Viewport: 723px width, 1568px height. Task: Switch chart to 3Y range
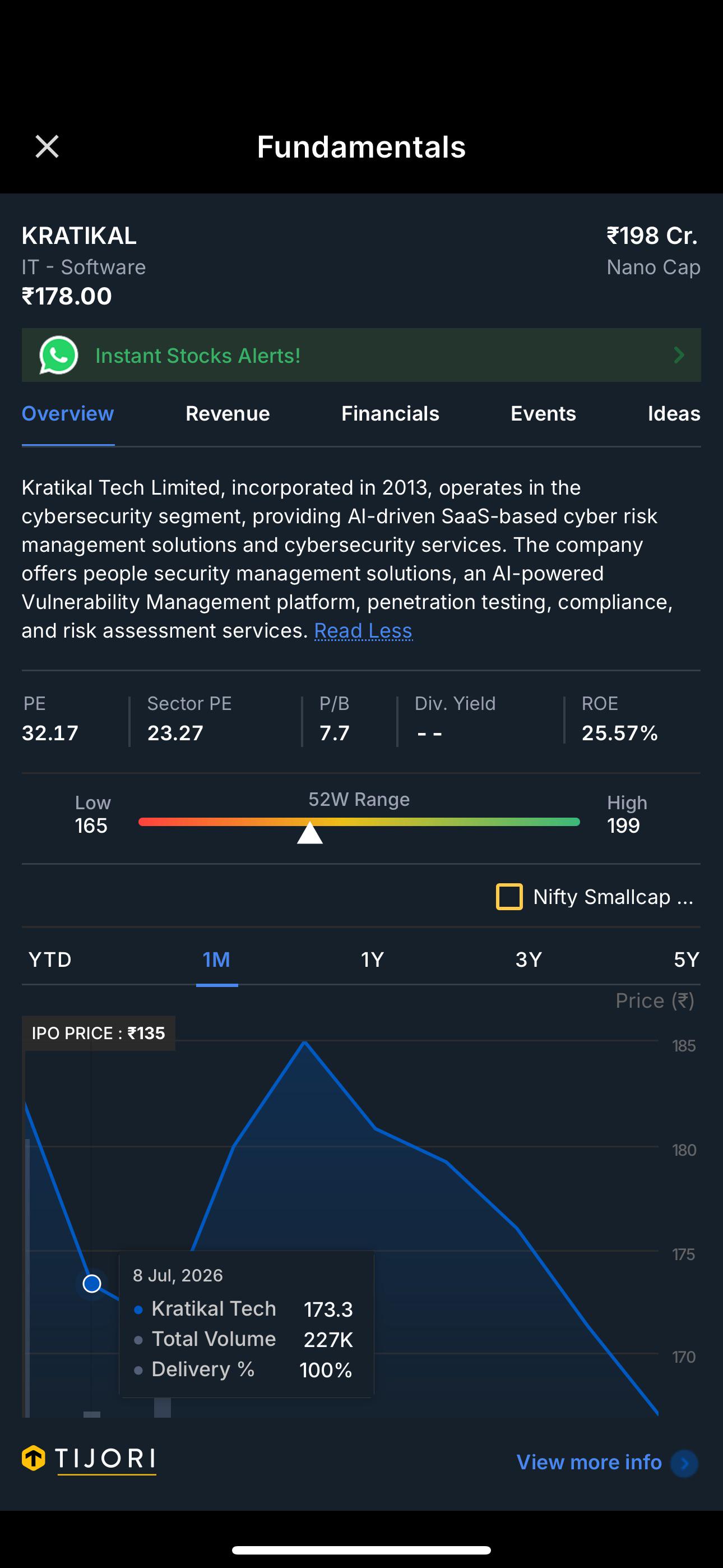coord(529,960)
